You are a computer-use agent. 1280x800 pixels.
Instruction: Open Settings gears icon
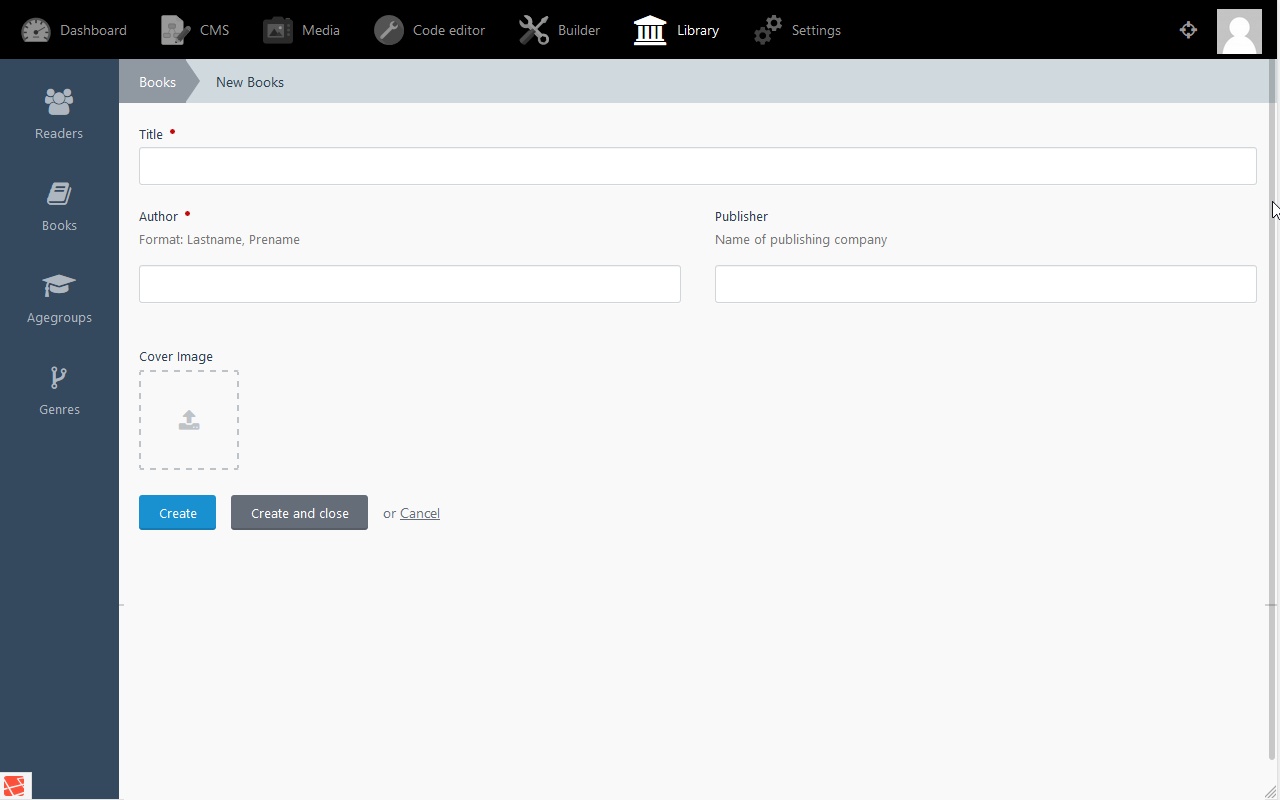tap(768, 30)
